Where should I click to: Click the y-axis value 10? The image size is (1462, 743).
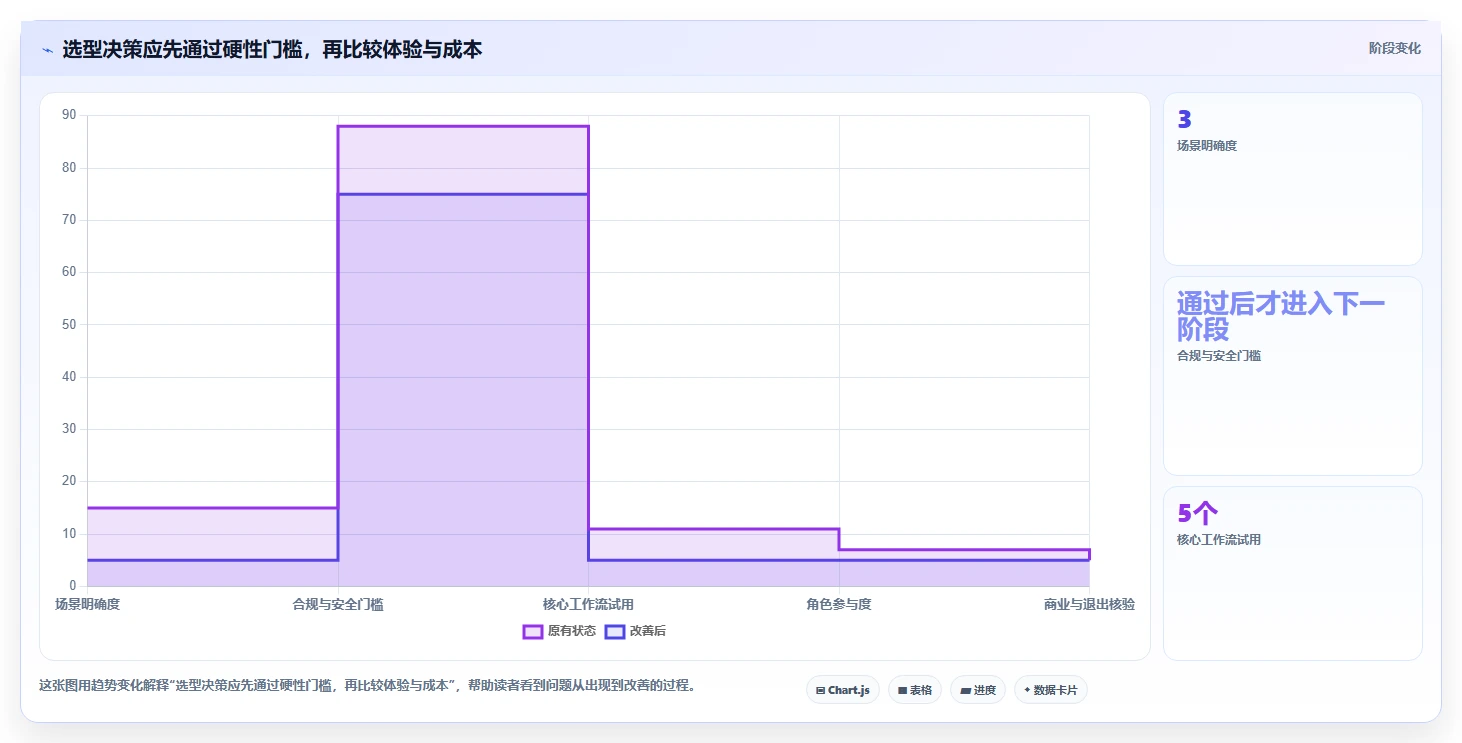tap(70, 534)
